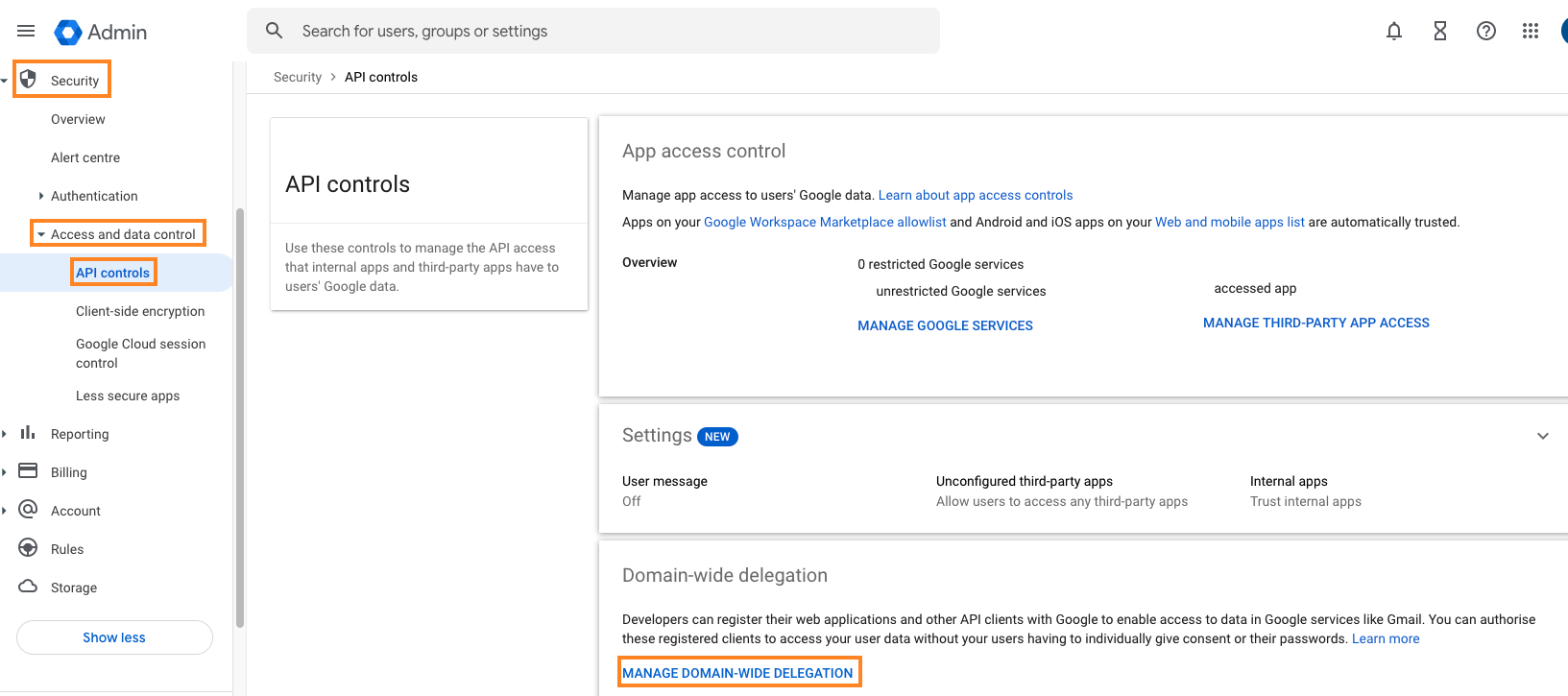Open the main hamburger menu

pyautogui.click(x=26, y=32)
